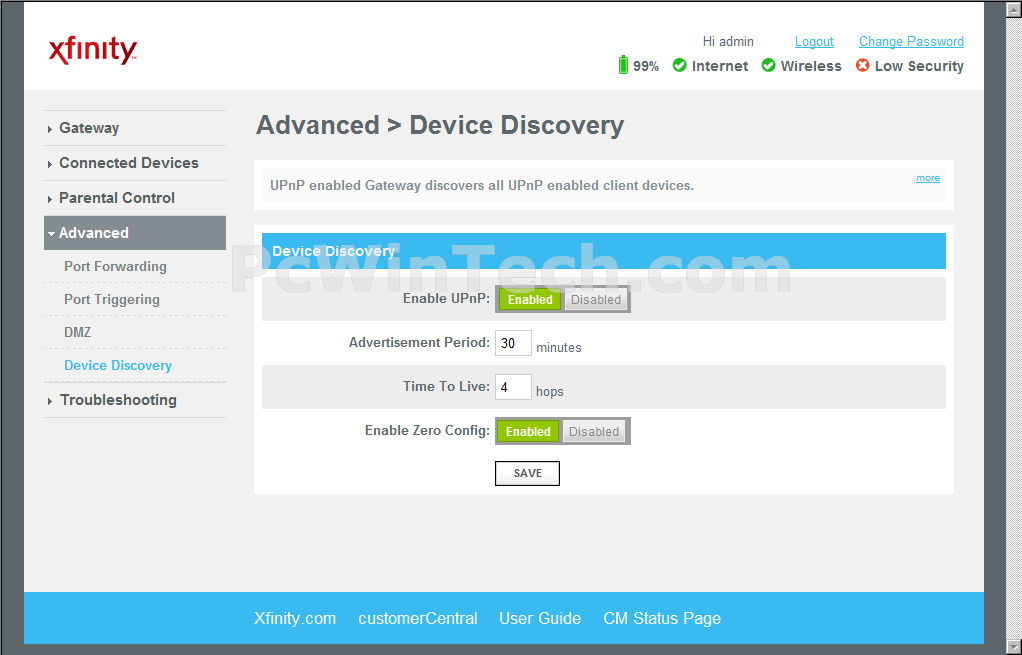
Task: Click the Logout link
Action: pos(814,42)
